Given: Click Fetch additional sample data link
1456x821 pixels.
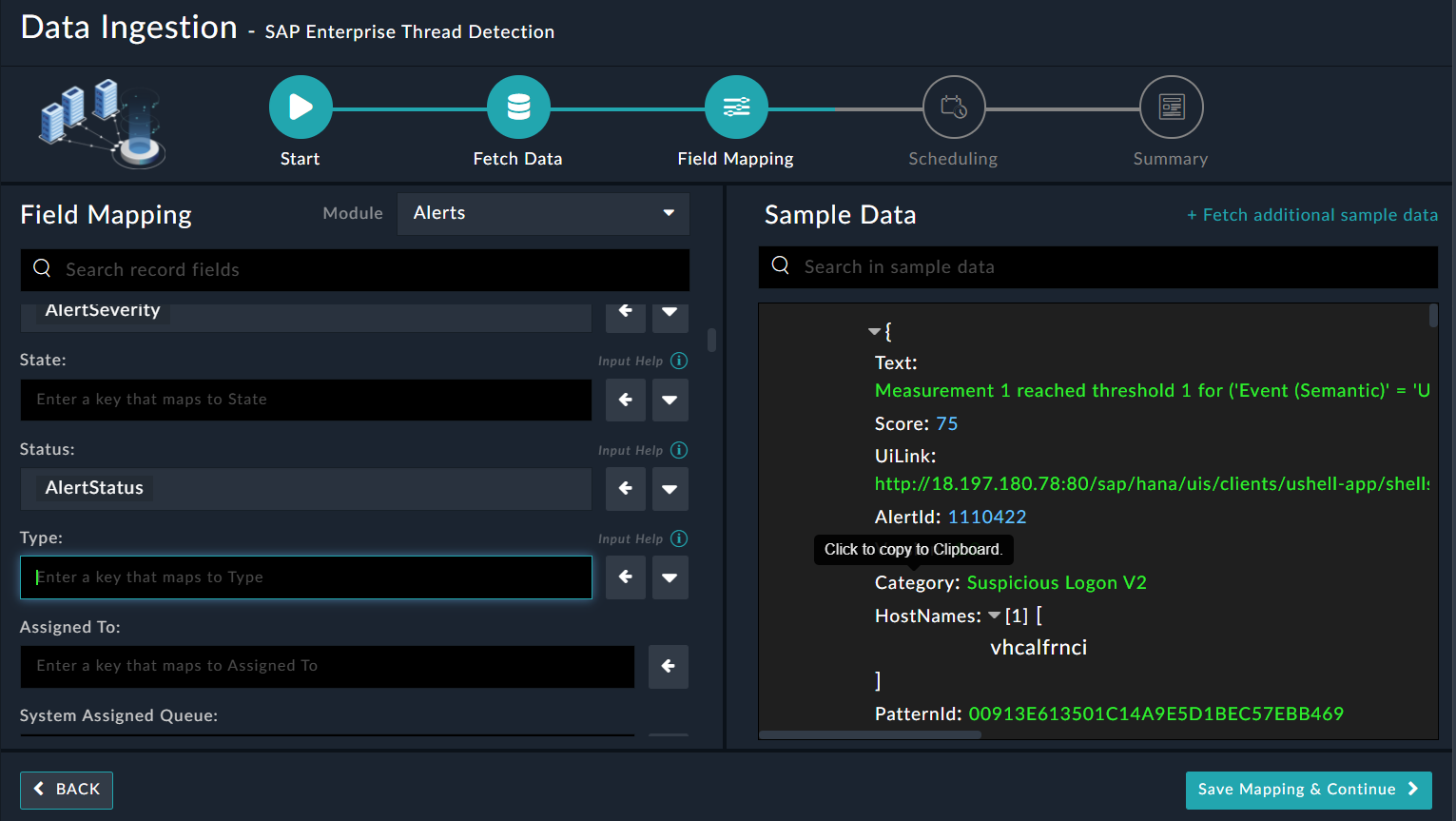Looking at the screenshot, I should click(1311, 215).
